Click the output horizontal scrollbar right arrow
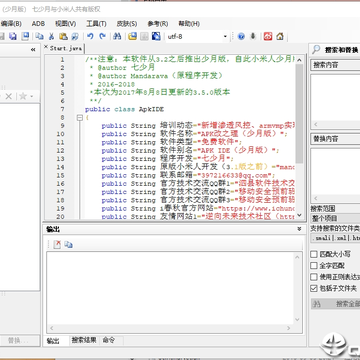The image size is (360, 360). 289,328
